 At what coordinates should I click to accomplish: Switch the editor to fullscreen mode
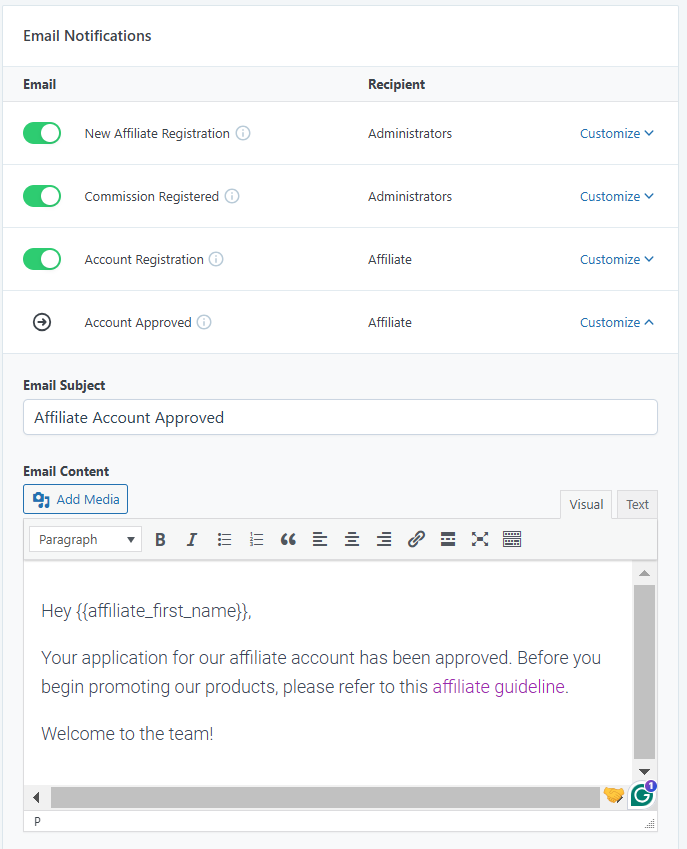point(480,539)
